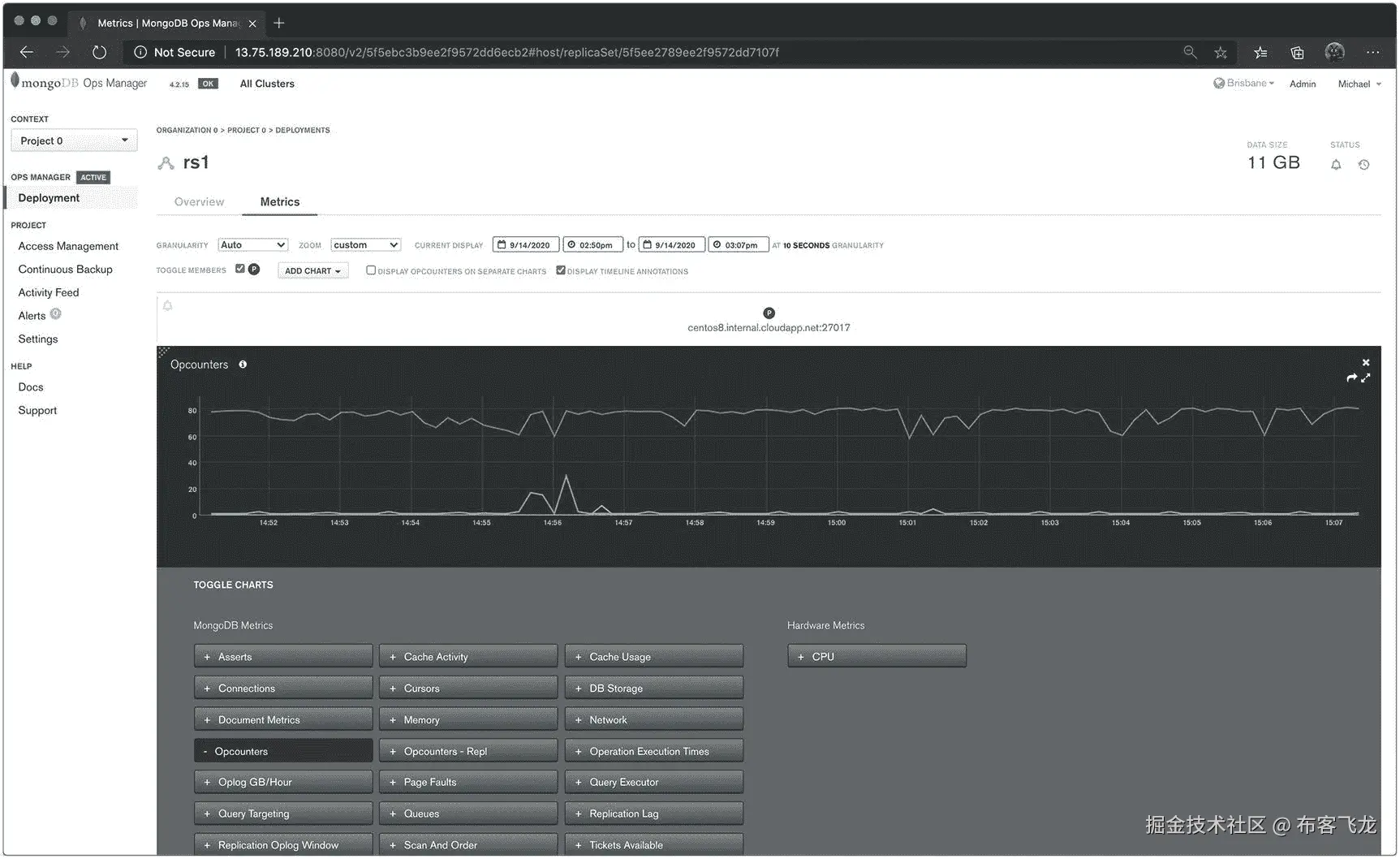Open the Project 0 context dropdown

click(x=74, y=140)
